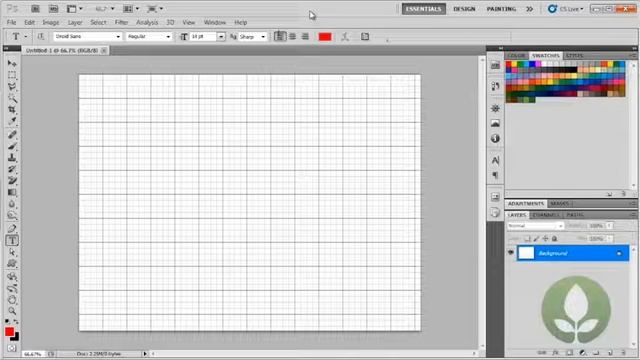Select the Custom Shape tool

(x=12, y=264)
